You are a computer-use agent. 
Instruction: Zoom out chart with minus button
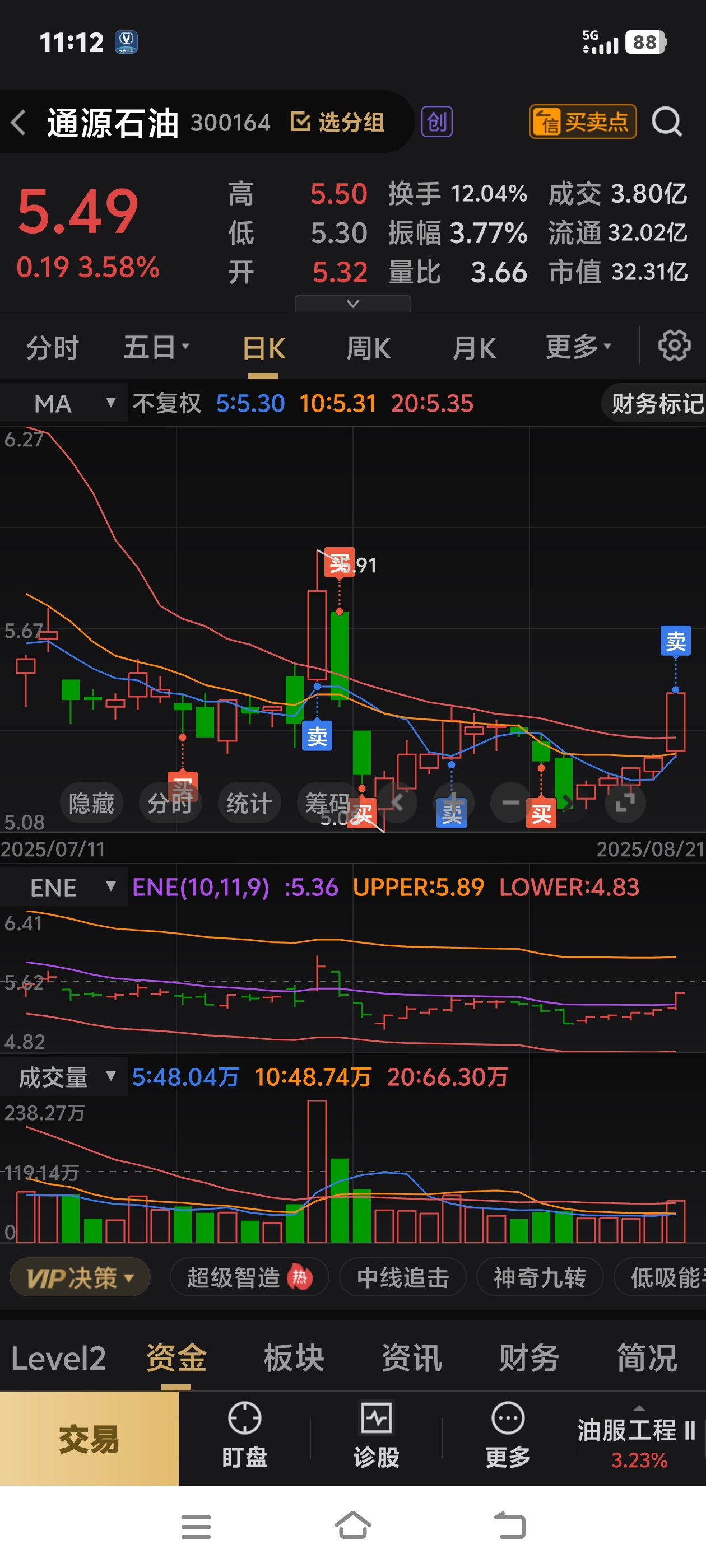click(510, 802)
